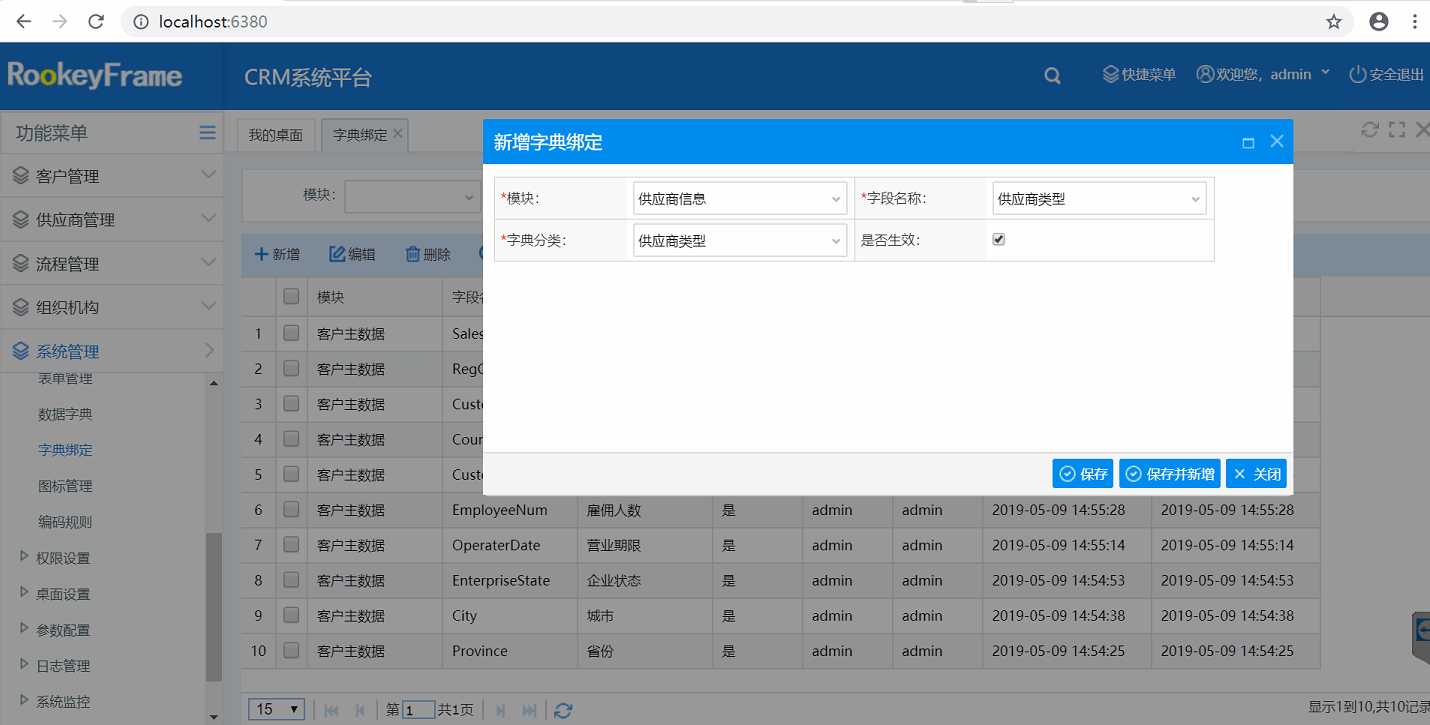The width and height of the screenshot is (1430, 725).
Task: Check the row 2 checkbox
Action: pos(291,368)
